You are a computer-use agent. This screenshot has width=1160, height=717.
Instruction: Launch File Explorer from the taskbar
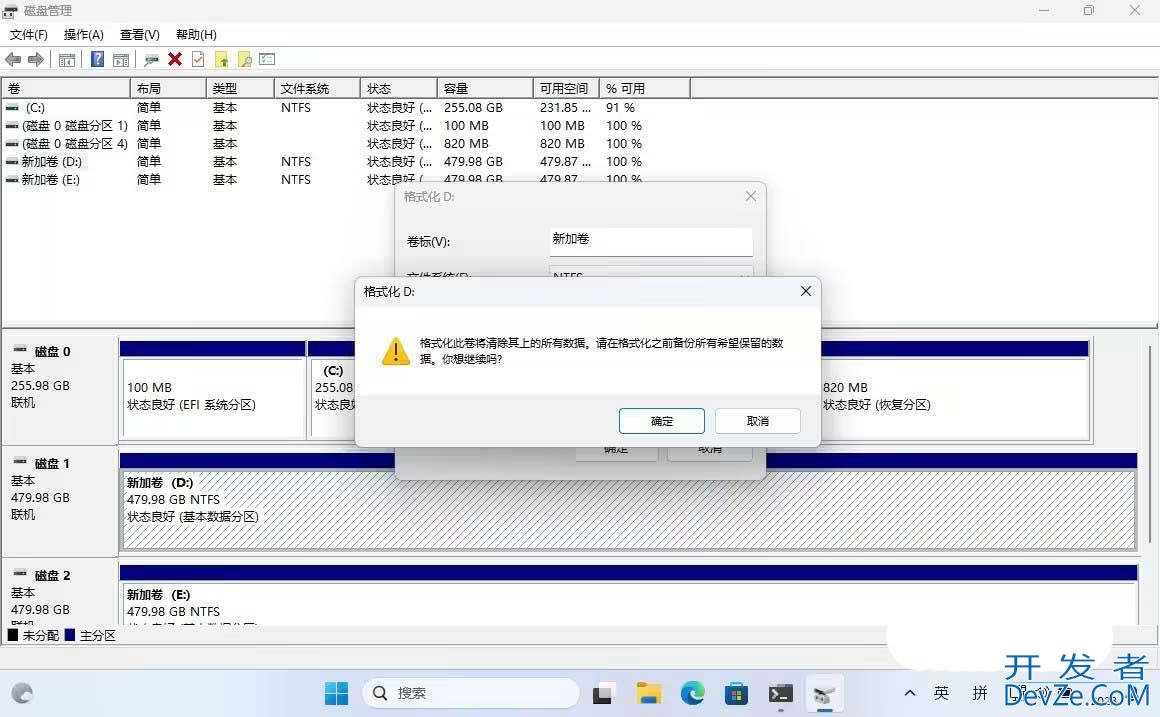(648, 693)
